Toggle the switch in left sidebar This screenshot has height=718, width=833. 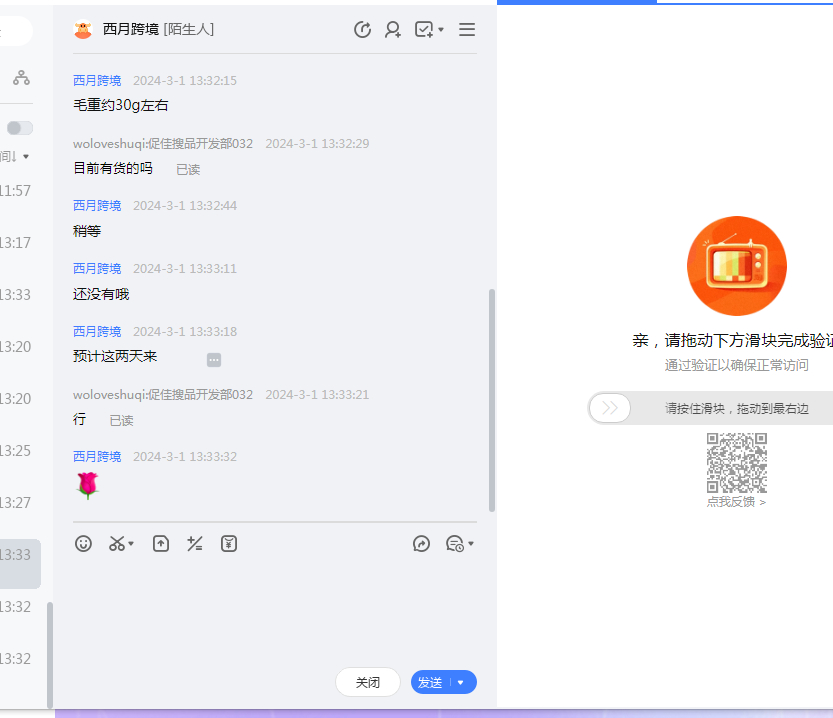tap(20, 128)
